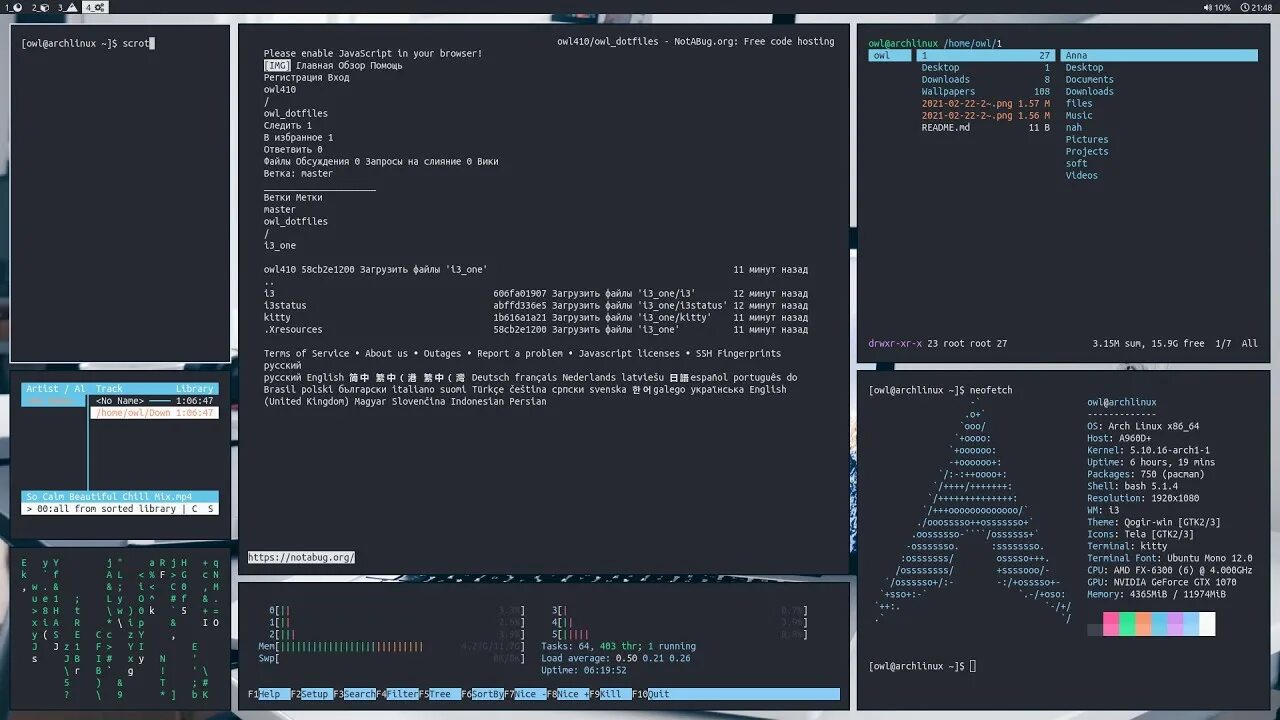Click CPU 5 usage bar in htop

(x=679, y=634)
